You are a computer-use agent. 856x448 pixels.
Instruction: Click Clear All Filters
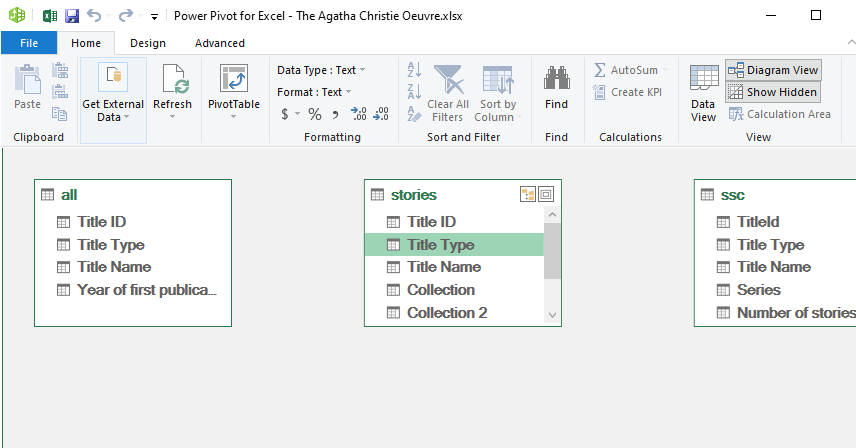448,93
